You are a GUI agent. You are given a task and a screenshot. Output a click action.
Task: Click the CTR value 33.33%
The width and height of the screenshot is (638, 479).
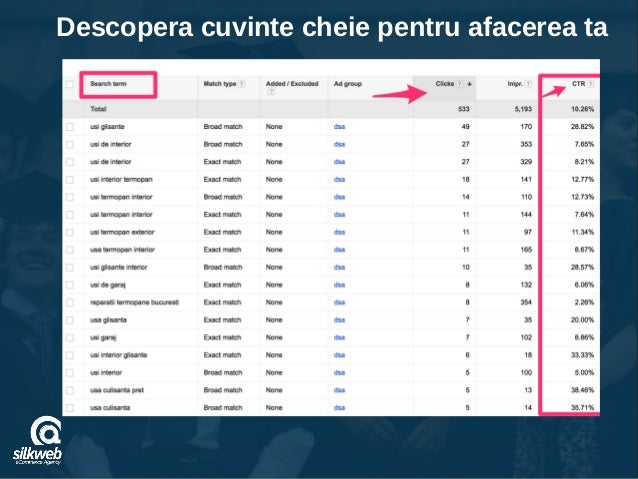(x=582, y=355)
